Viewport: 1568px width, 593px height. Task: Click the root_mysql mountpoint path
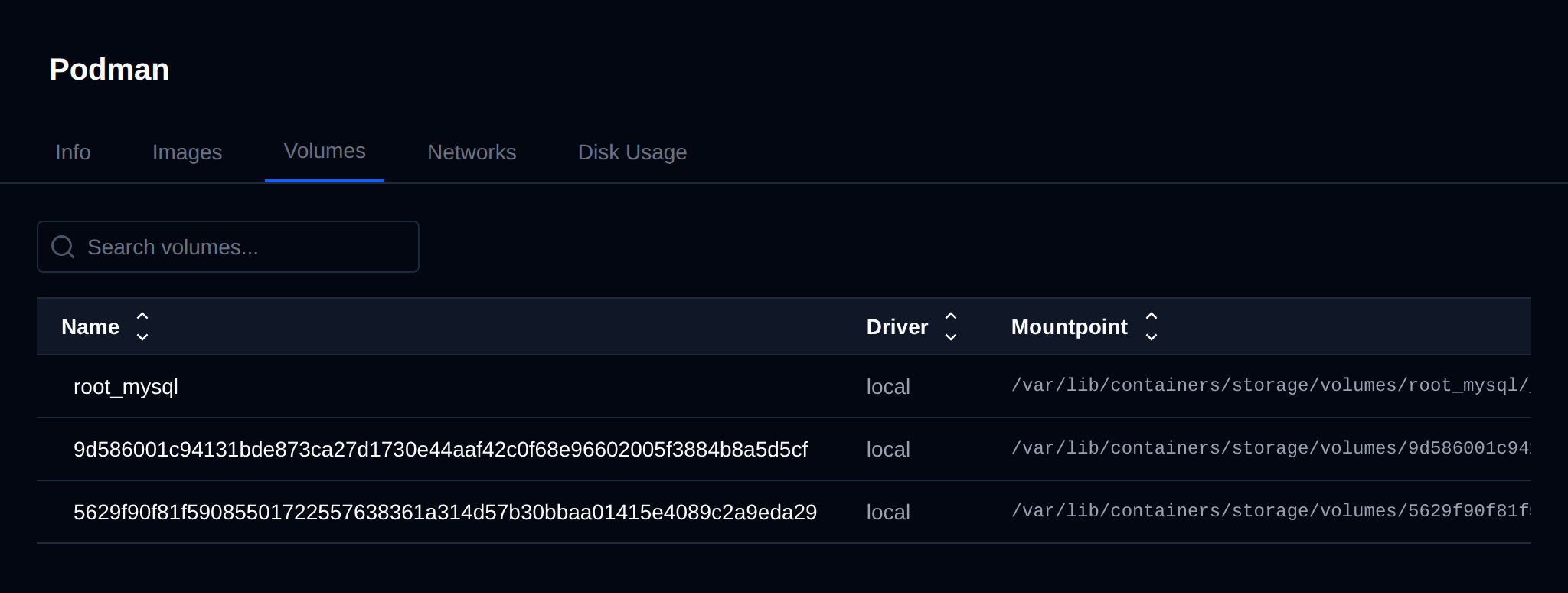point(1271,385)
